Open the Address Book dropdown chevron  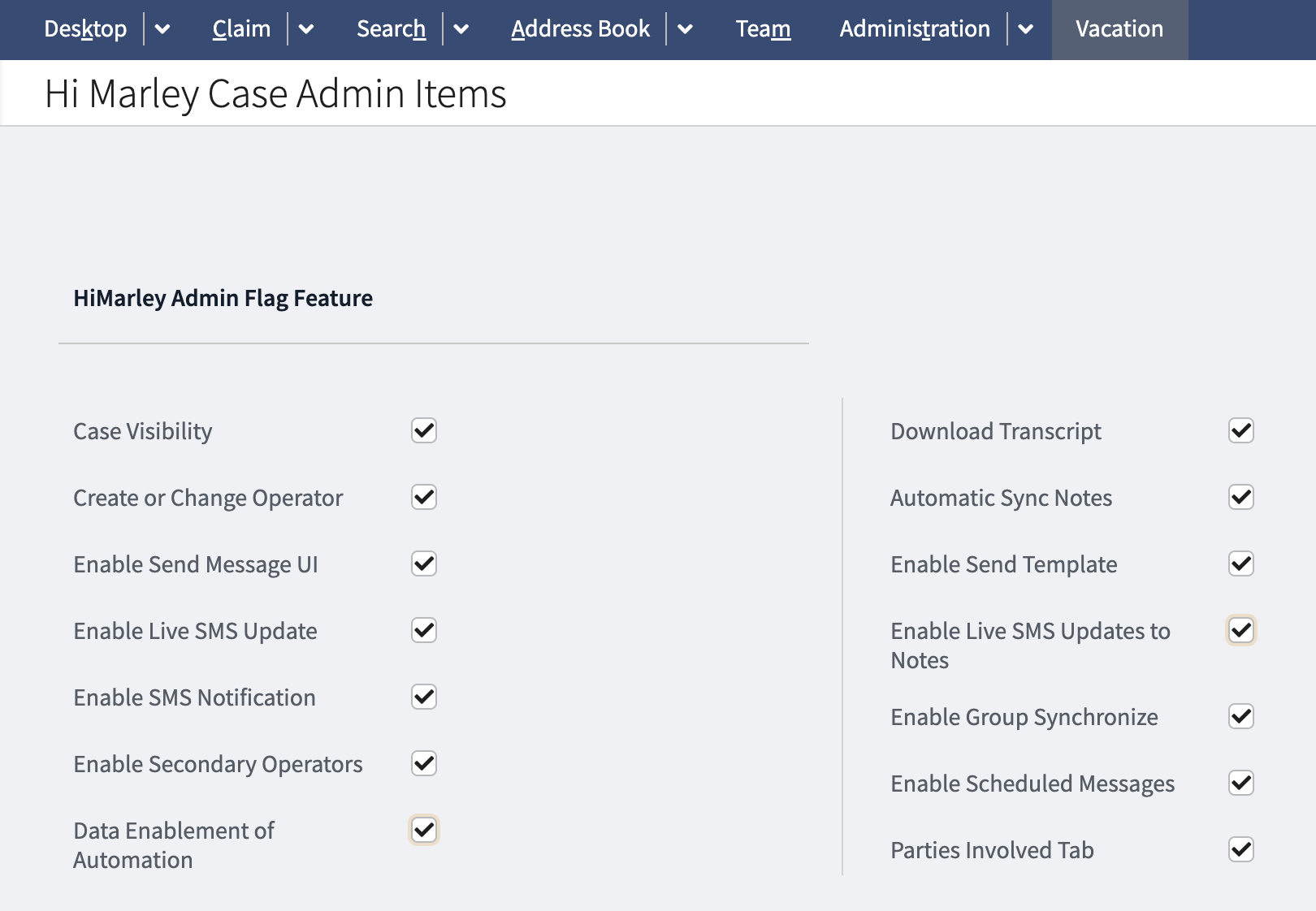(686, 29)
